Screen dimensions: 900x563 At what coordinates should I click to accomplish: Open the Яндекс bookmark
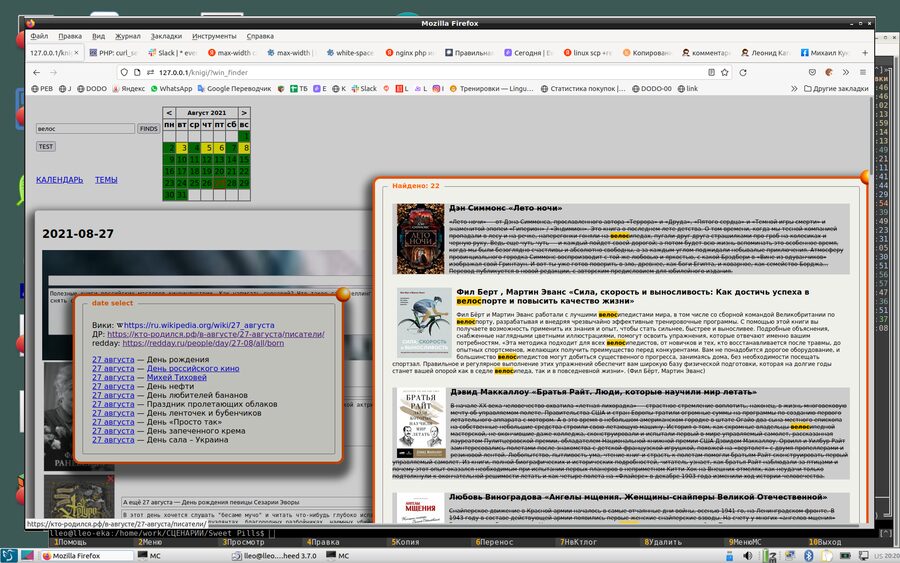tap(129, 88)
